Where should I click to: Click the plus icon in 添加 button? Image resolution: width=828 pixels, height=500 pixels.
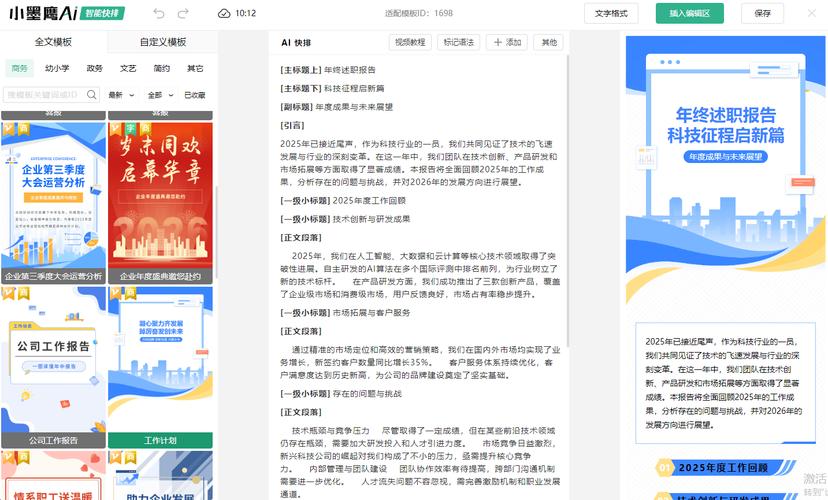(x=497, y=42)
